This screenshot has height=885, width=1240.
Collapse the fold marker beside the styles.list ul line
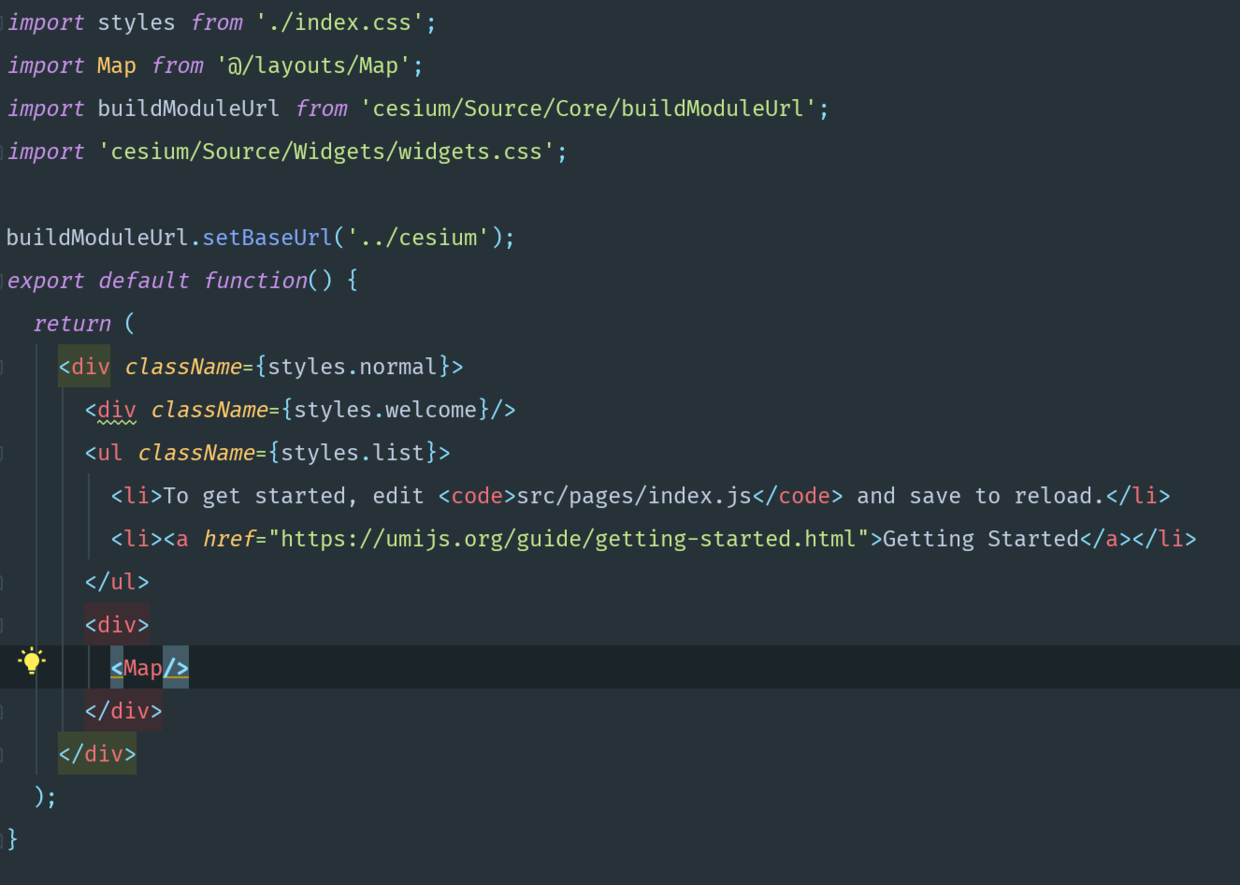(x=2, y=453)
